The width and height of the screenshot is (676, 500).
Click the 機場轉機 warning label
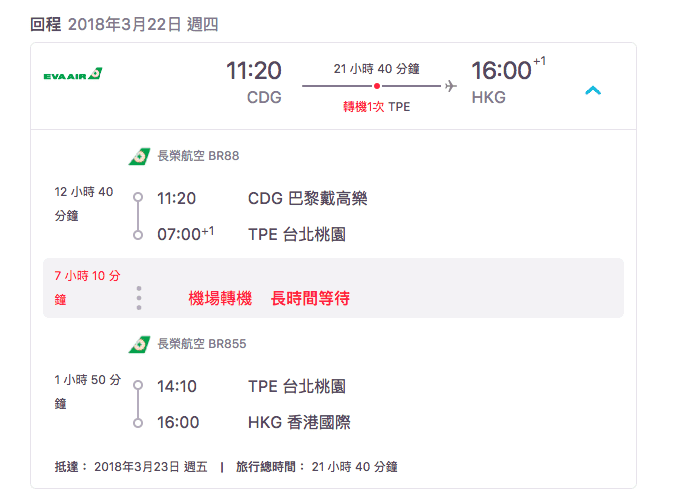click(x=220, y=298)
